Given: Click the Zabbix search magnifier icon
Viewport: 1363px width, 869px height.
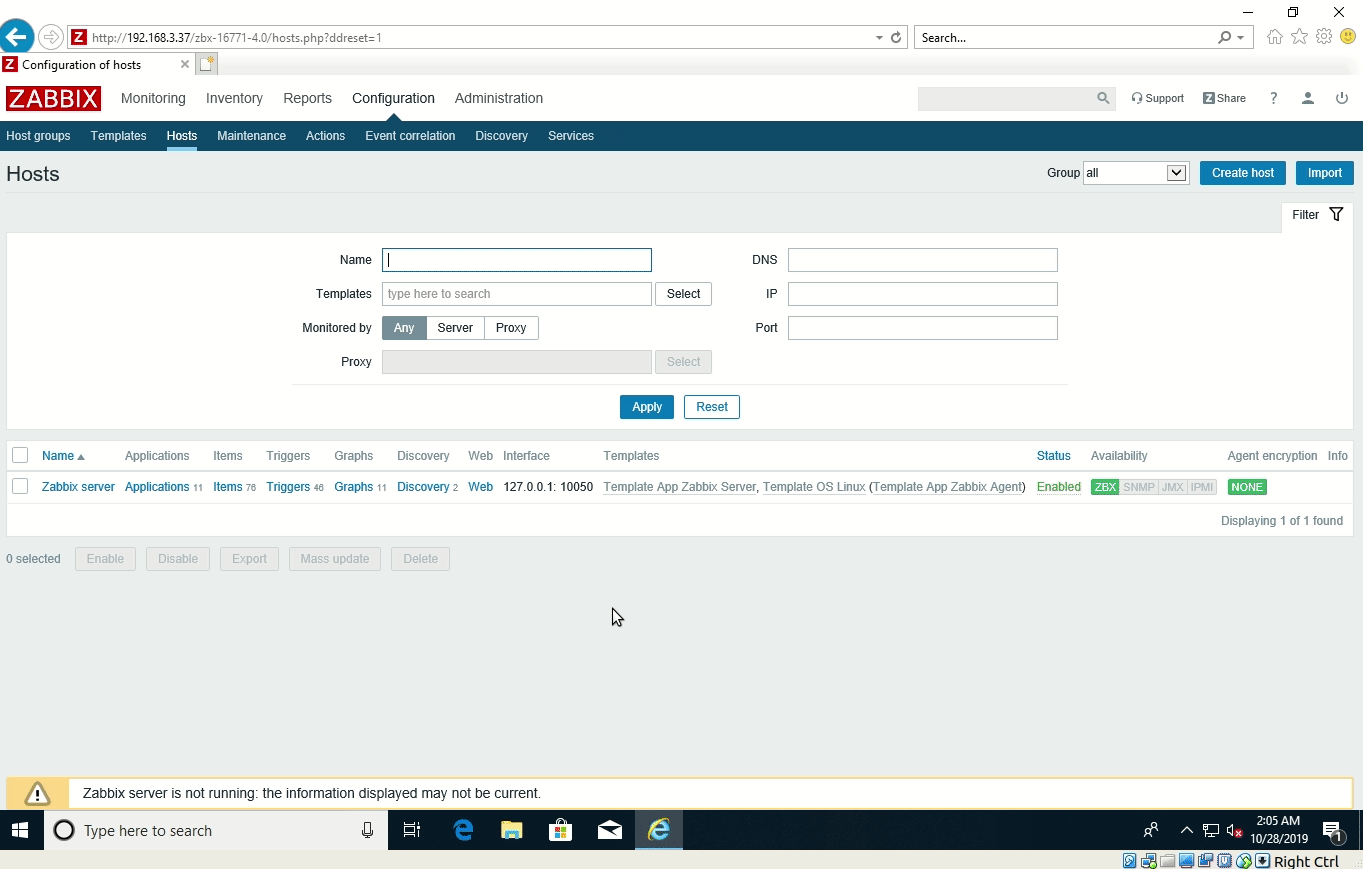Looking at the screenshot, I should [1103, 98].
